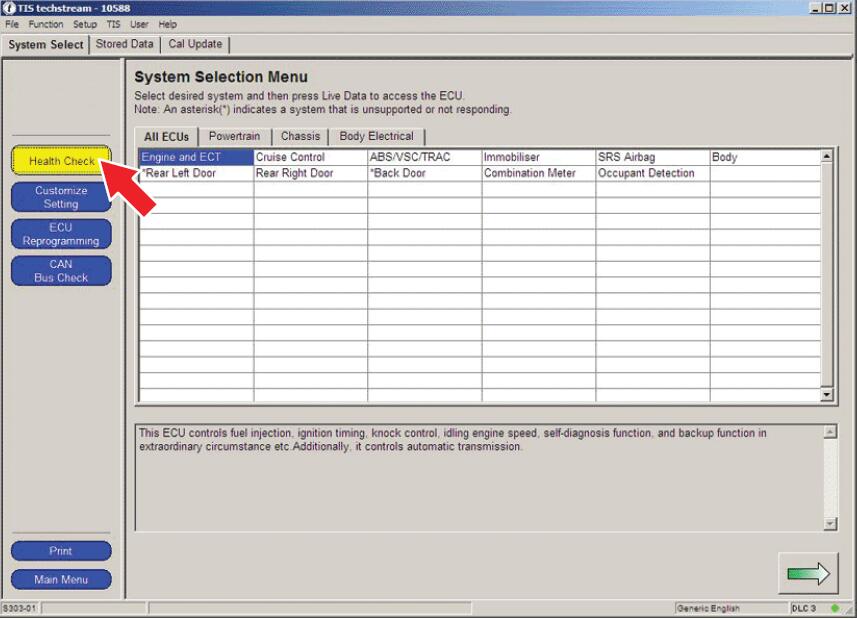Select Occupant Detection system

[x=653, y=173]
